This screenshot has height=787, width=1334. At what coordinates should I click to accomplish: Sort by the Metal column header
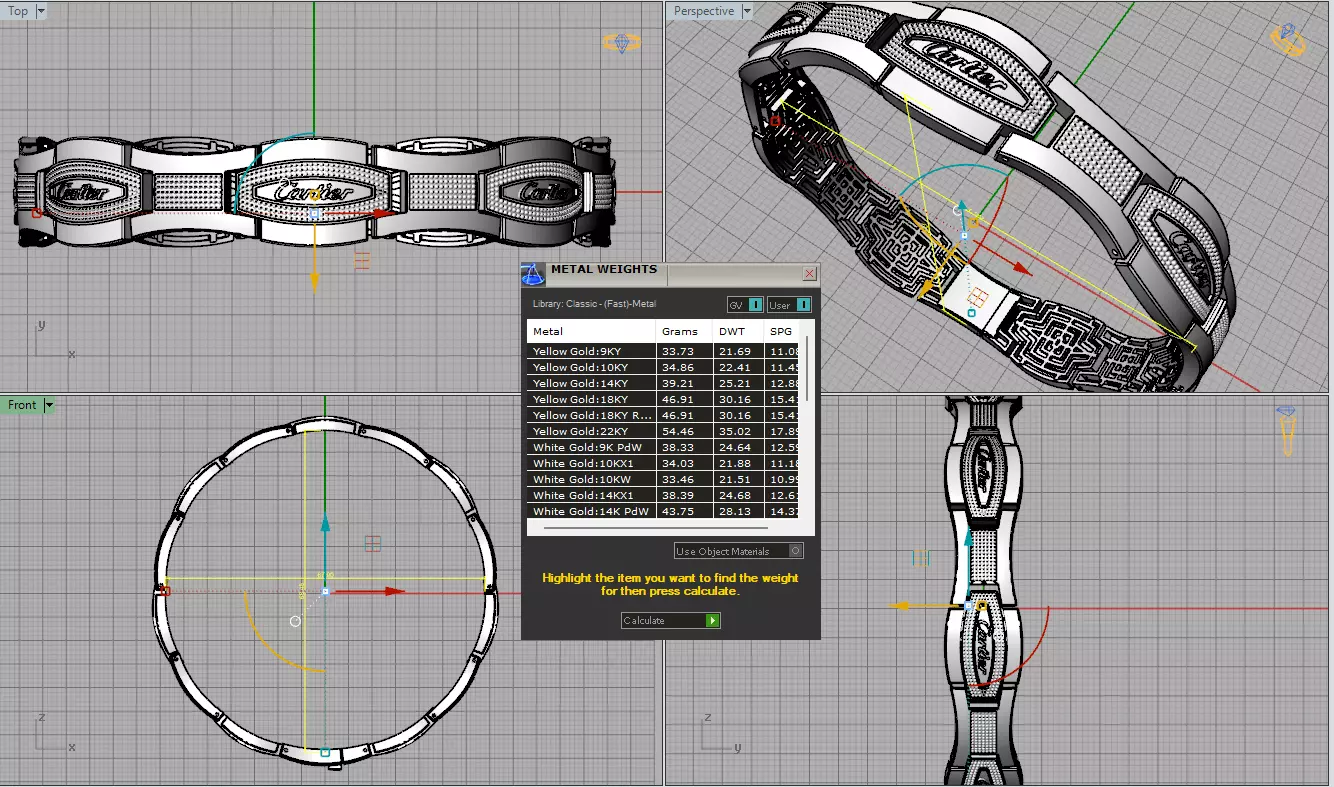point(591,331)
